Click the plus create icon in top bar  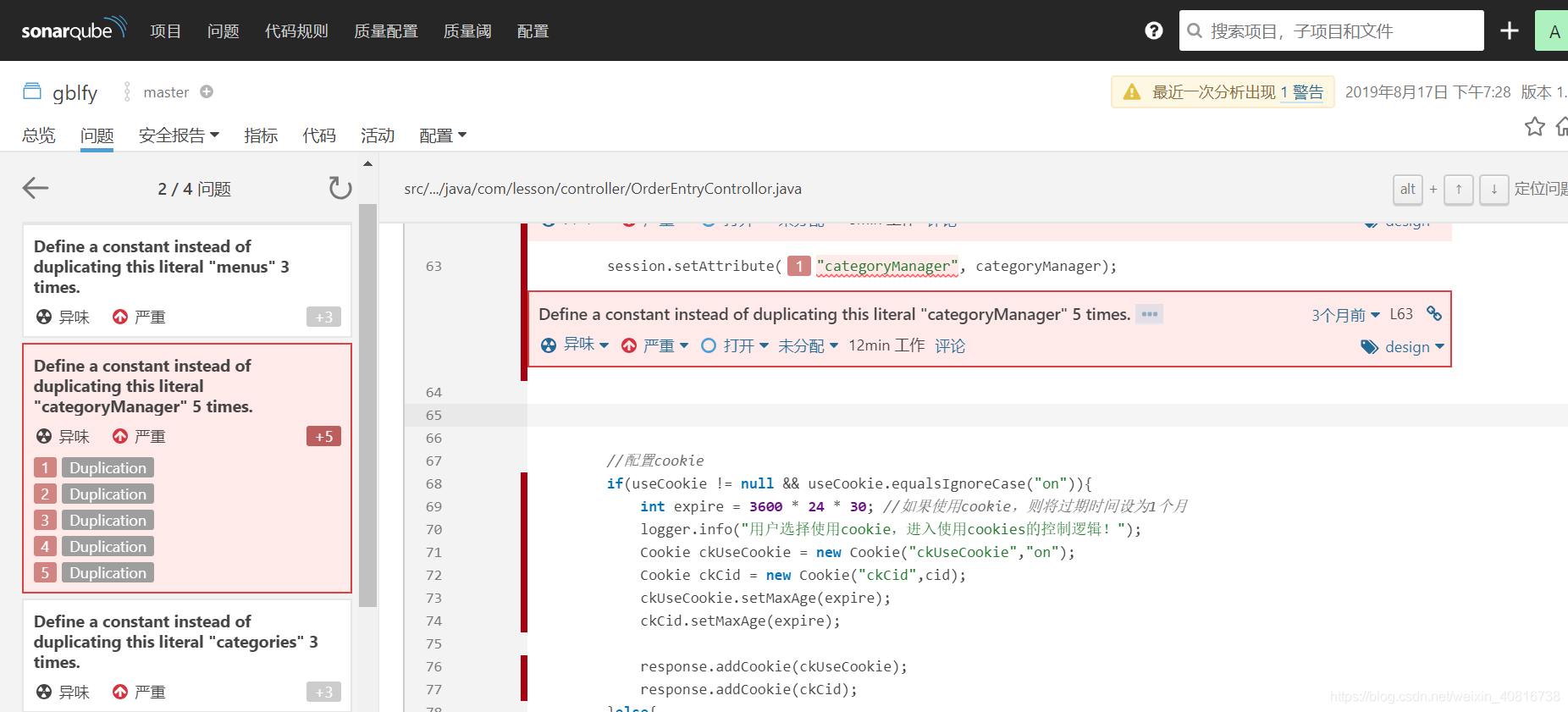tap(1509, 30)
